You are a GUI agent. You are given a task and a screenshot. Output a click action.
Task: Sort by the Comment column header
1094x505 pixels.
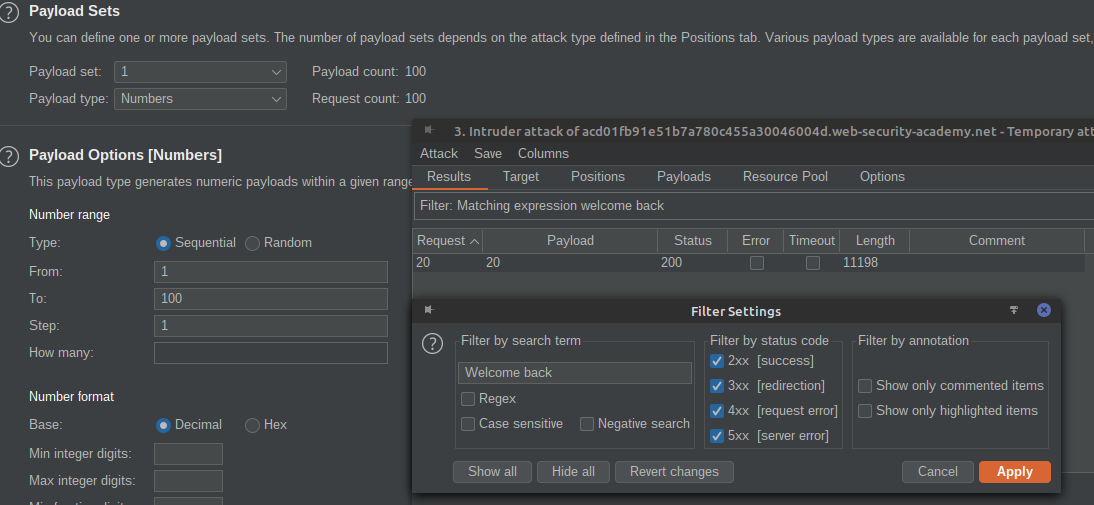click(996, 241)
